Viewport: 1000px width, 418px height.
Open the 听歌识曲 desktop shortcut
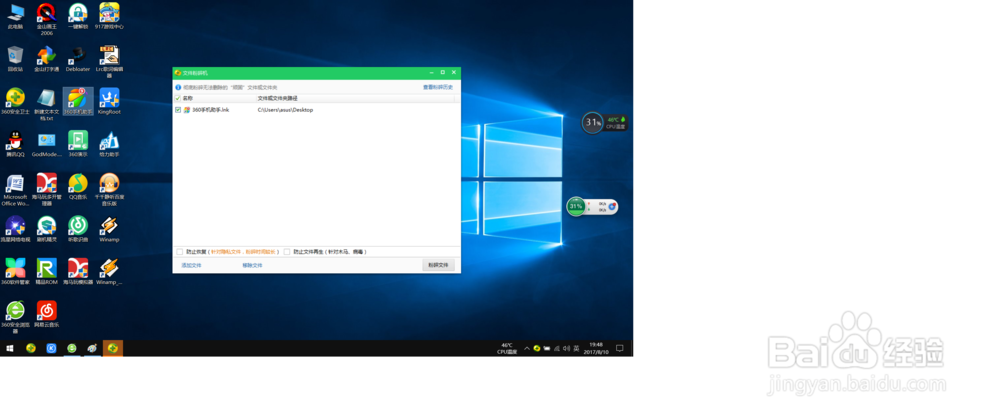pos(78,229)
